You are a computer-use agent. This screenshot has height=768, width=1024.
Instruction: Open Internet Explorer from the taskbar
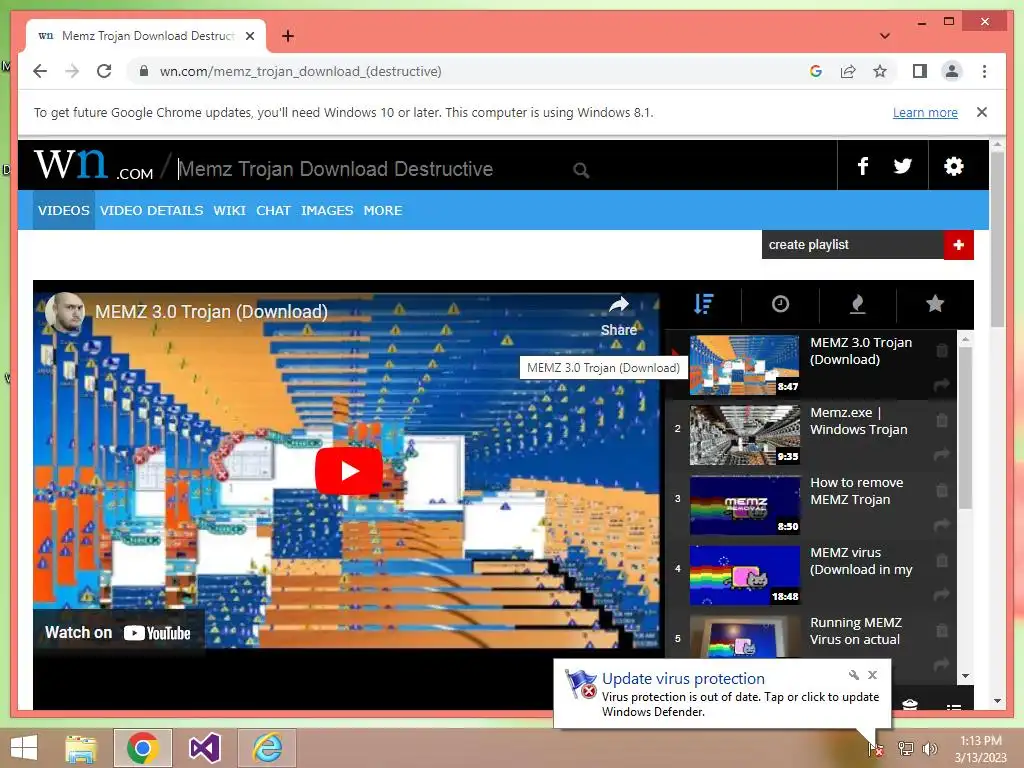[267, 748]
